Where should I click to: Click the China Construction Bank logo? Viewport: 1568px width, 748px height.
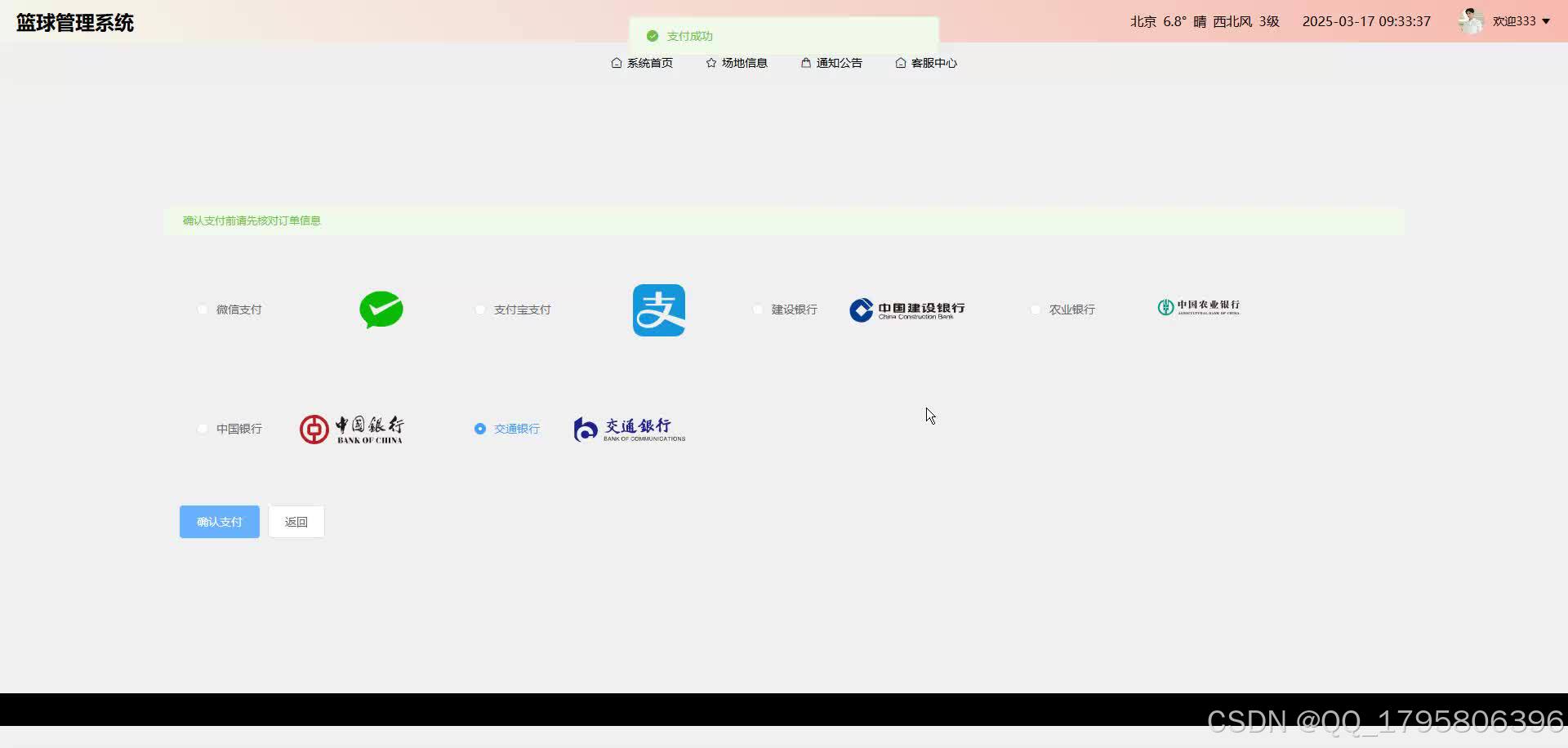tap(907, 310)
